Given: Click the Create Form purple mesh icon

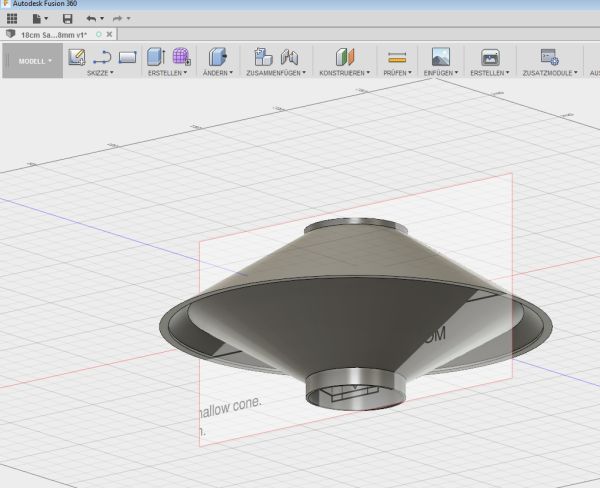Looking at the screenshot, I should click(x=182, y=57).
